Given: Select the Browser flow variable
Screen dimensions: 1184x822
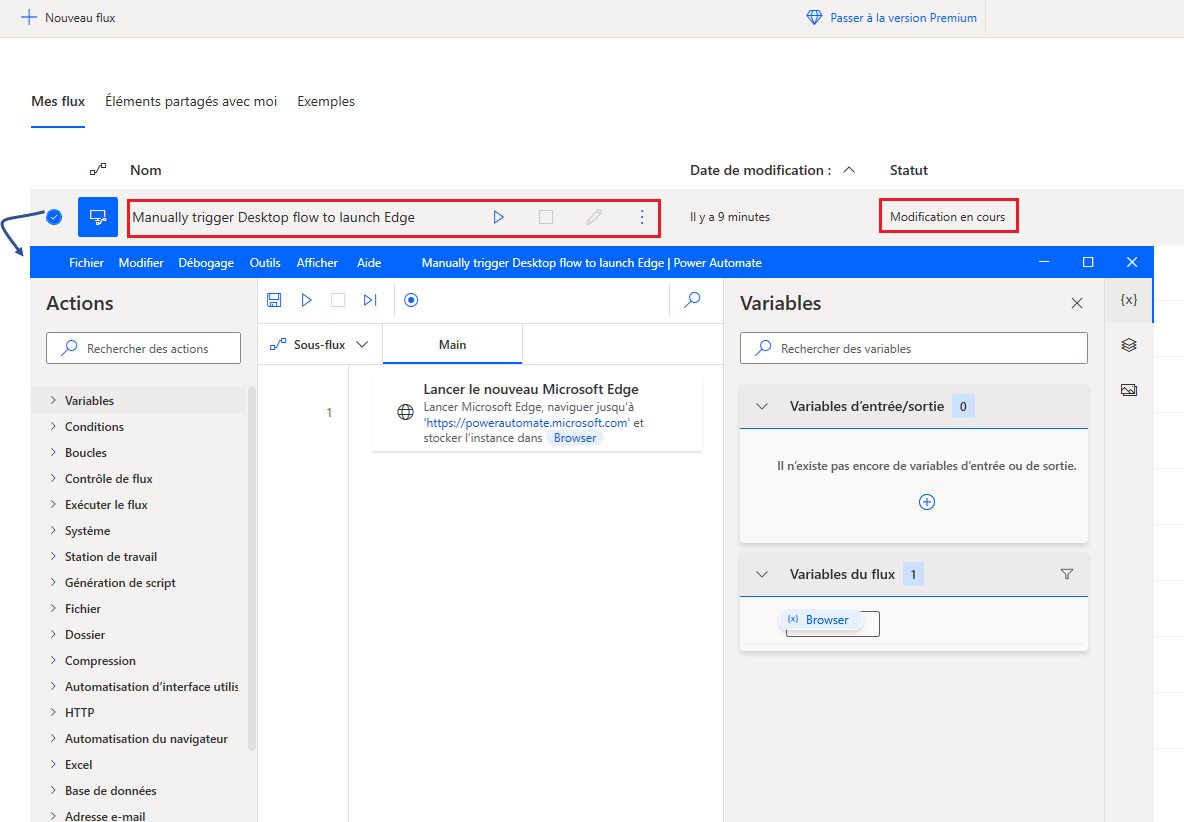Looking at the screenshot, I should coord(819,620).
